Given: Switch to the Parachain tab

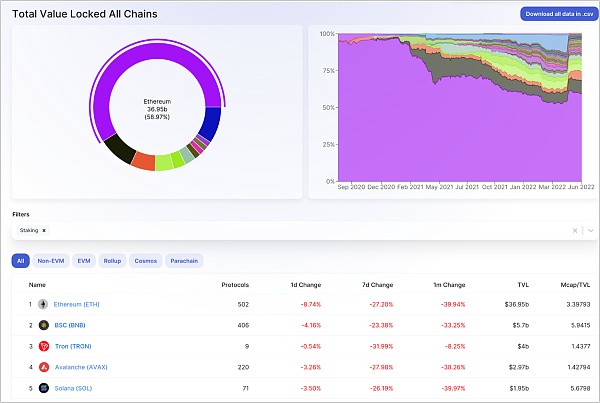Looking at the screenshot, I should pyautogui.click(x=184, y=261).
